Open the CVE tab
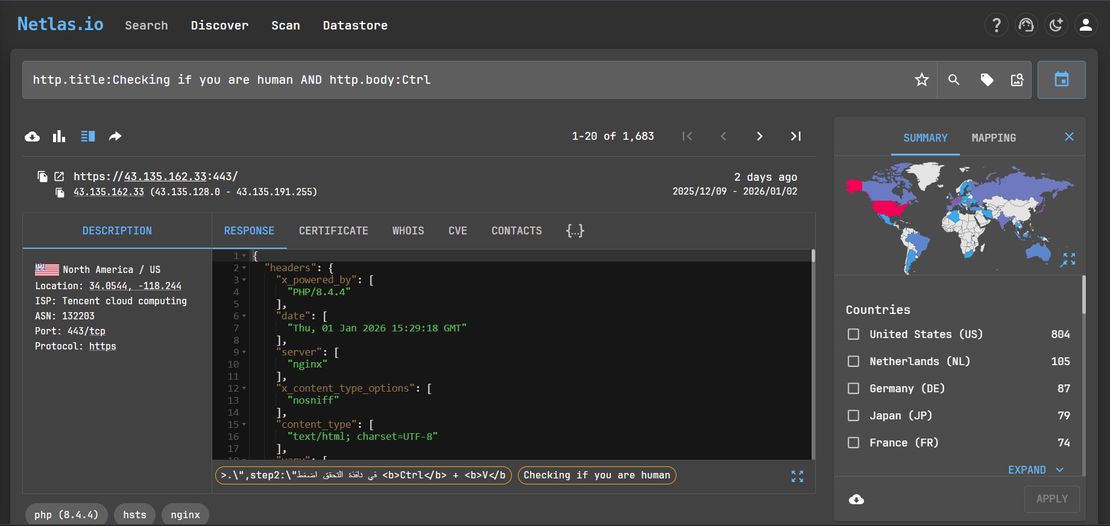Image resolution: width=1110 pixels, height=526 pixels. coord(458,230)
